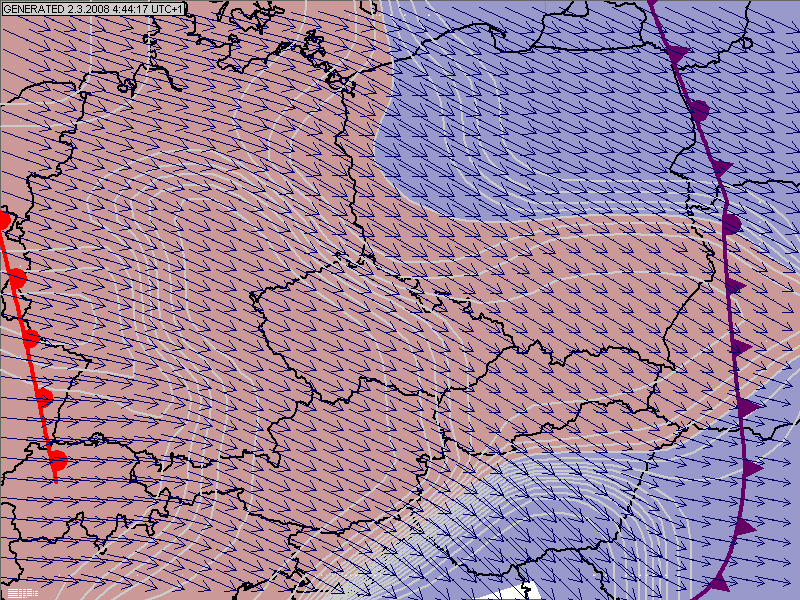Screen dimensions: 800x600
Task: Select the upper purple occluded front semicircle
Action: click(699, 109)
